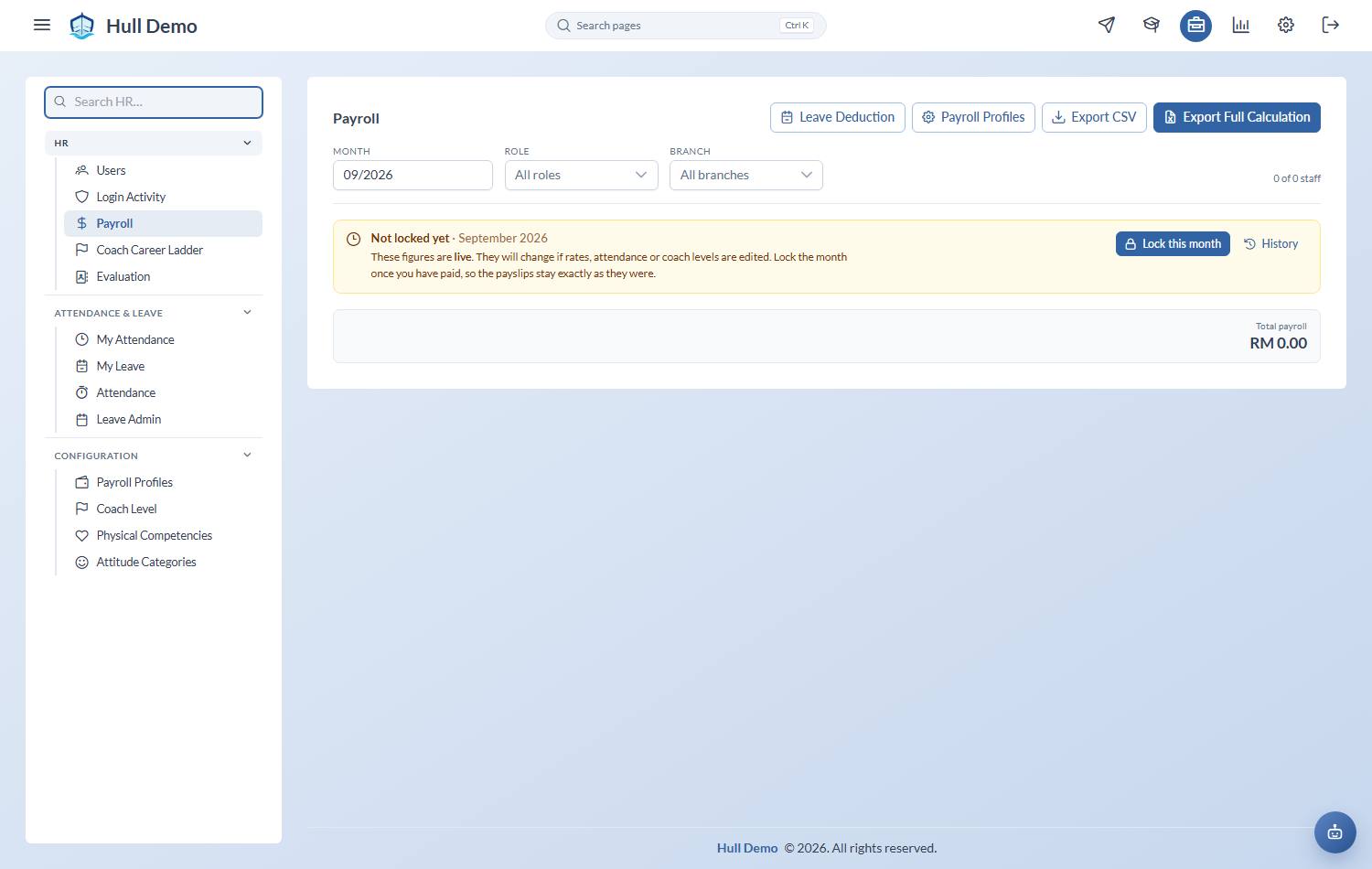
Task: Click the Leave Deduction button
Action: [838, 117]
